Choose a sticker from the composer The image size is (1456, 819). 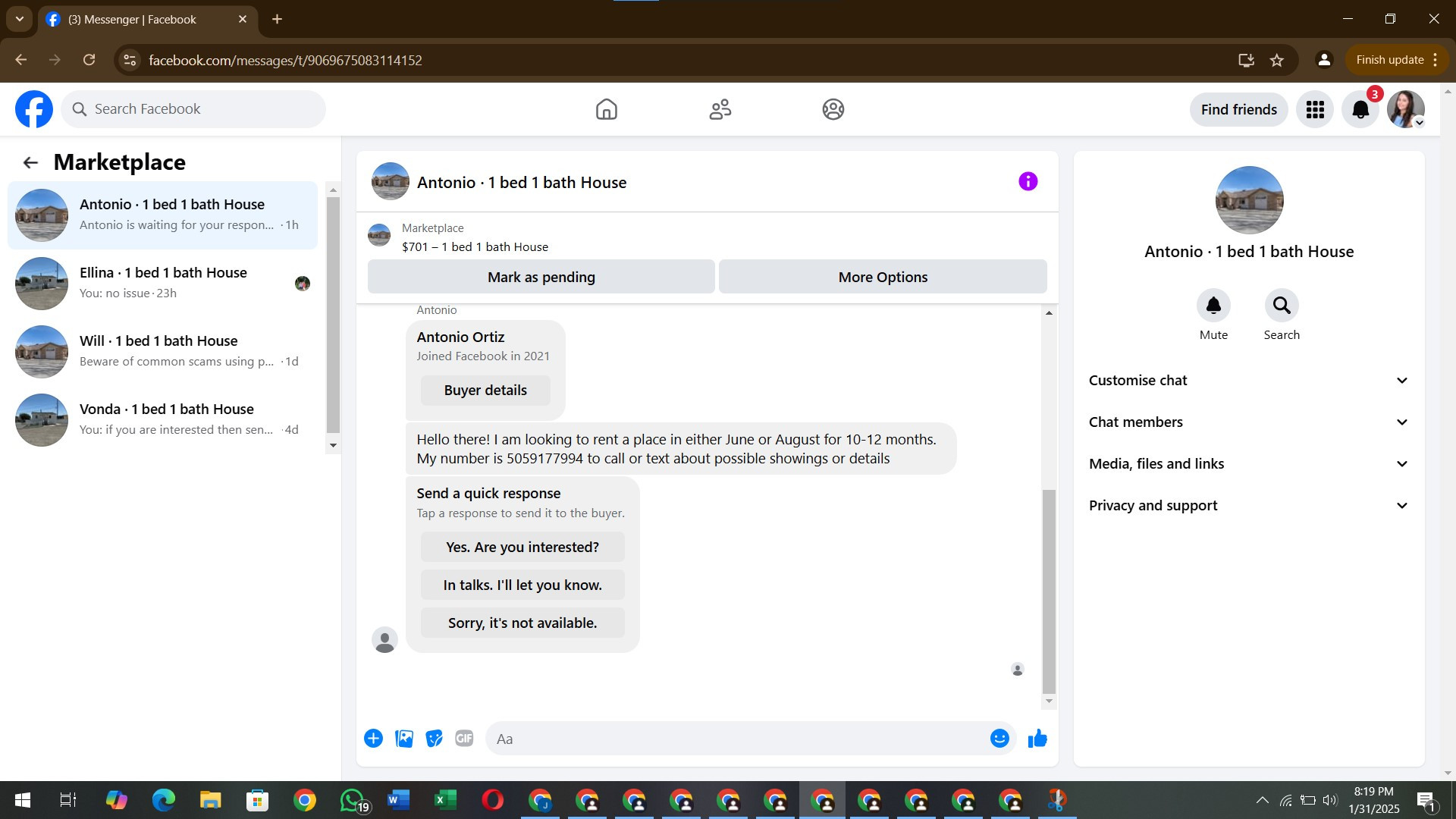[434, 739]
